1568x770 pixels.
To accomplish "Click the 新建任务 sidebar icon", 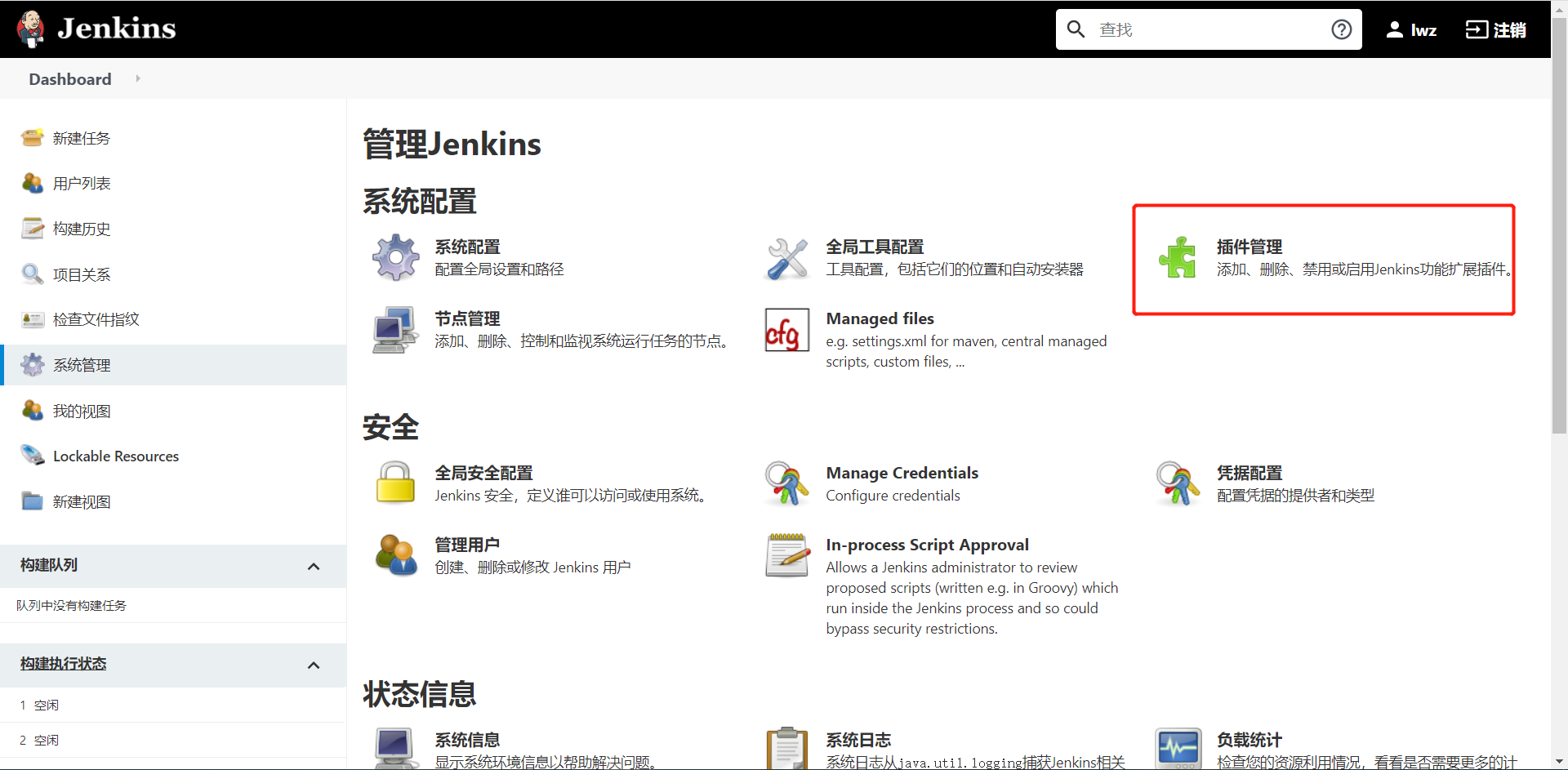I will click(x=33, y=138).
